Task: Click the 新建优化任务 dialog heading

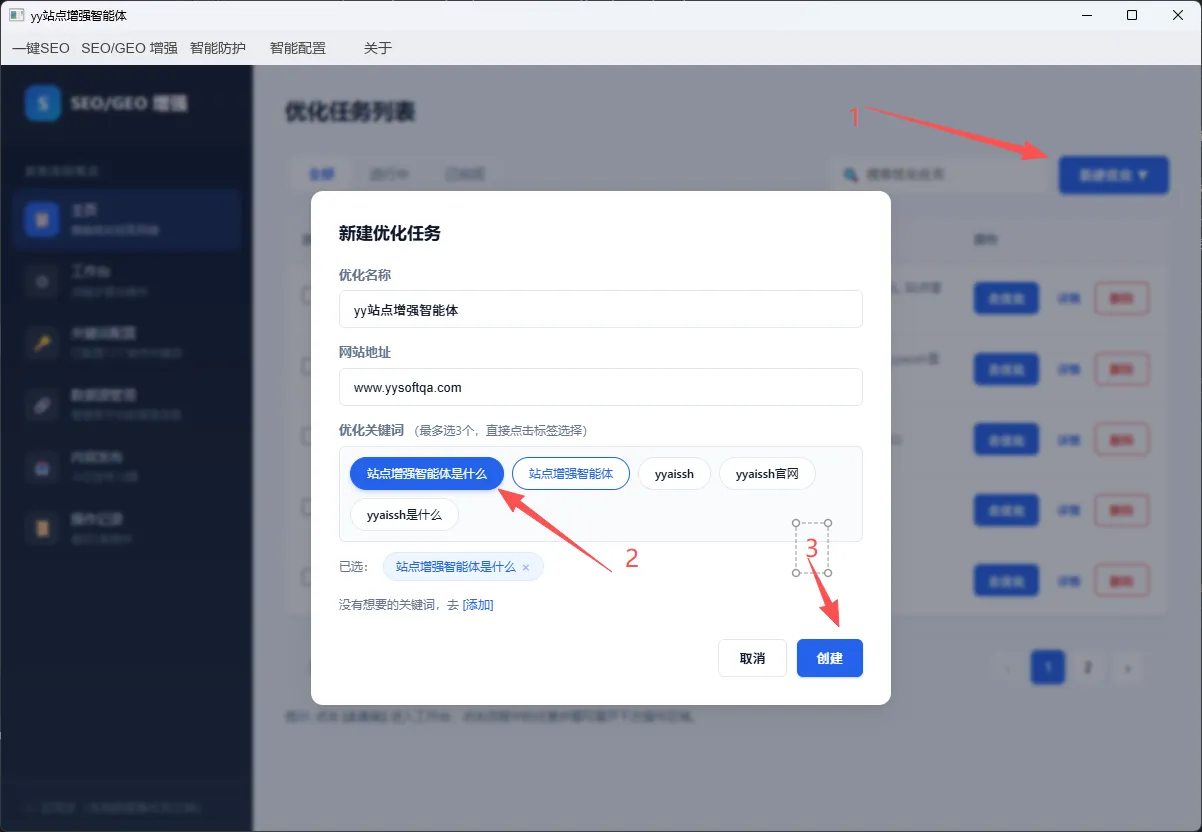Action: pyautogui.click(x=390, y=234)
